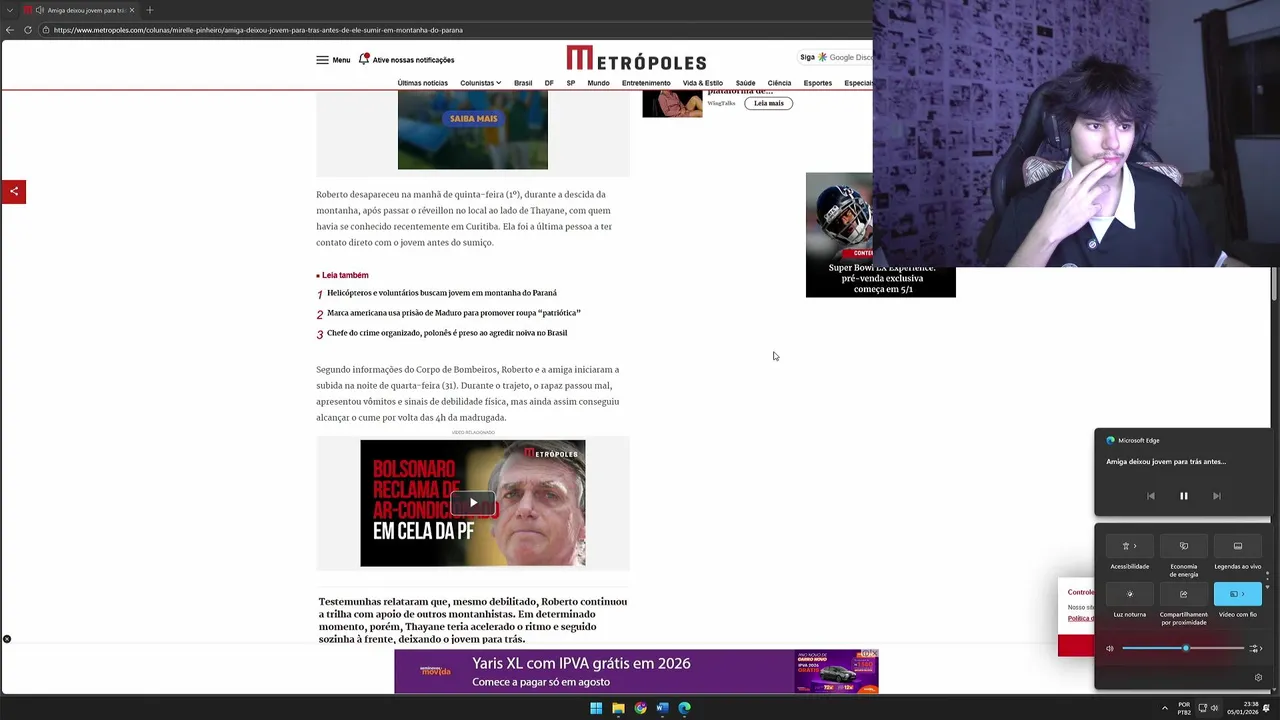Screen dimensions: 1280x720
Task: Reload the page in the browser
Action: point(28,30)
